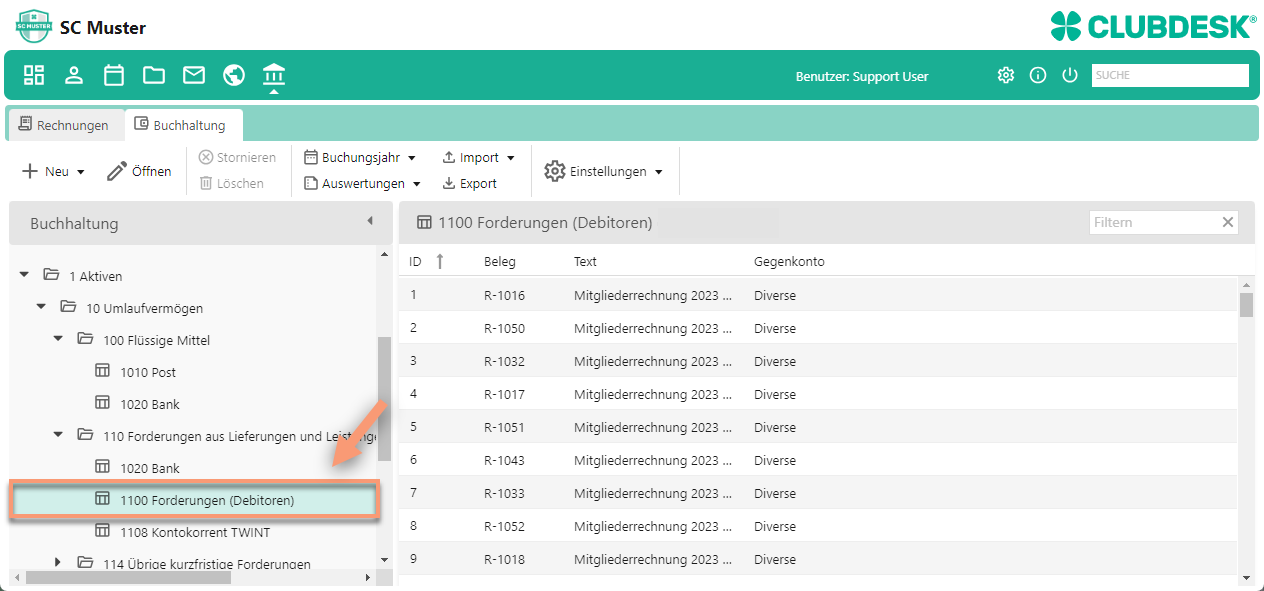The width and height of the screenshot is (1264, 591).
Task: Click the table icon beside 1010 Post
Action: (102, 371)
